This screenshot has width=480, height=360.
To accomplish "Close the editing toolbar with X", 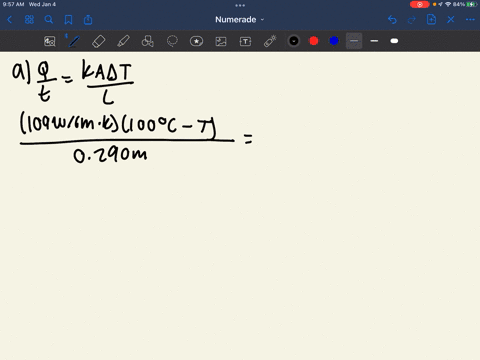I will 451,20.
